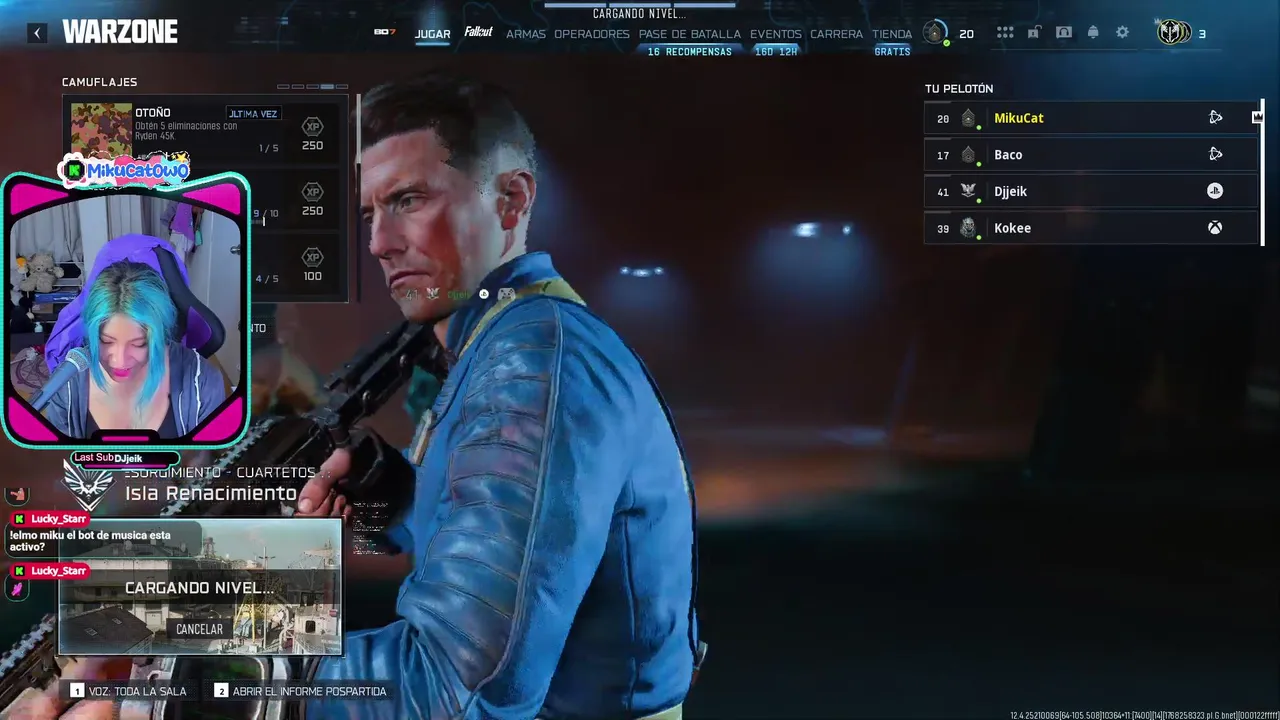Click MikuCat's rank badge icon
This screenshot has height=720, width=1280.
(x=968, y=118)
